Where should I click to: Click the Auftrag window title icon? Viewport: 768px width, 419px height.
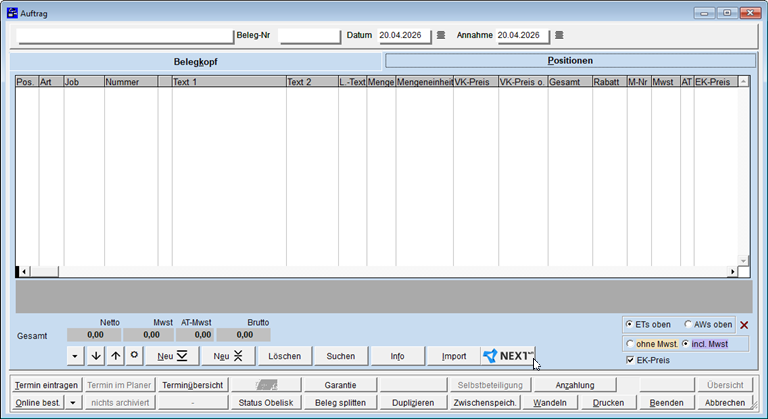click(12, 13)
